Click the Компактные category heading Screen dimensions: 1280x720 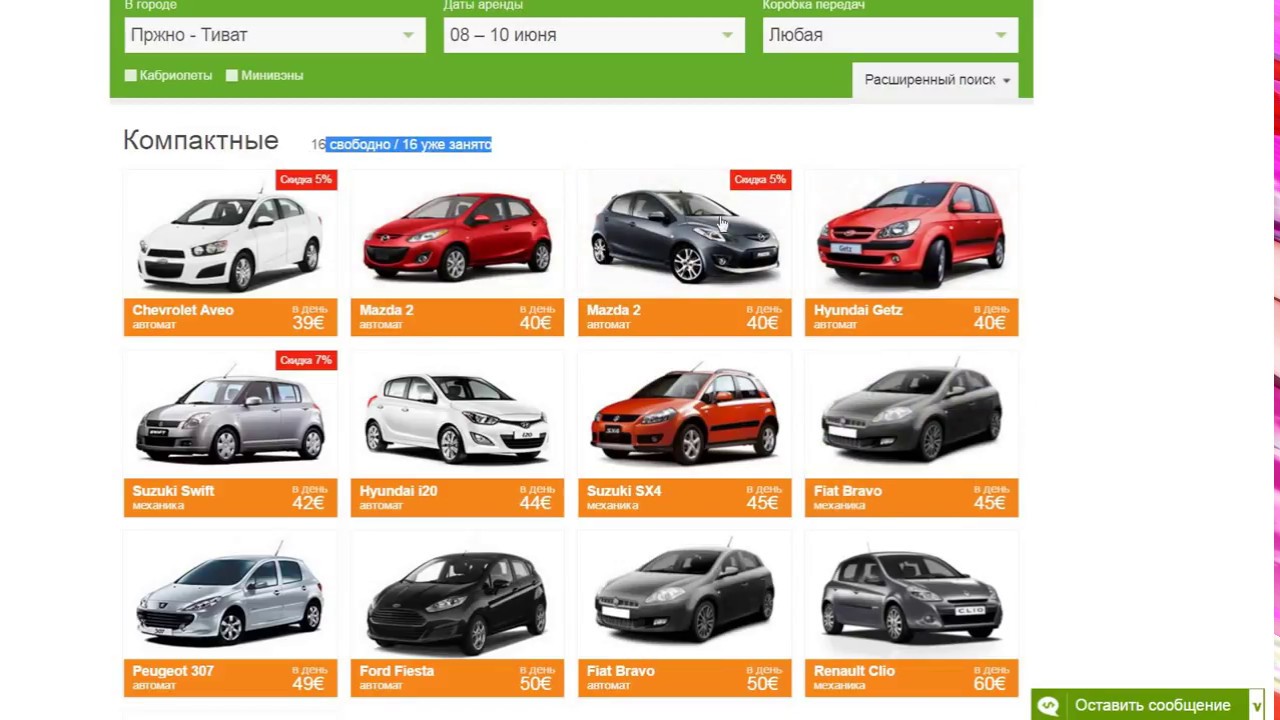201,141
